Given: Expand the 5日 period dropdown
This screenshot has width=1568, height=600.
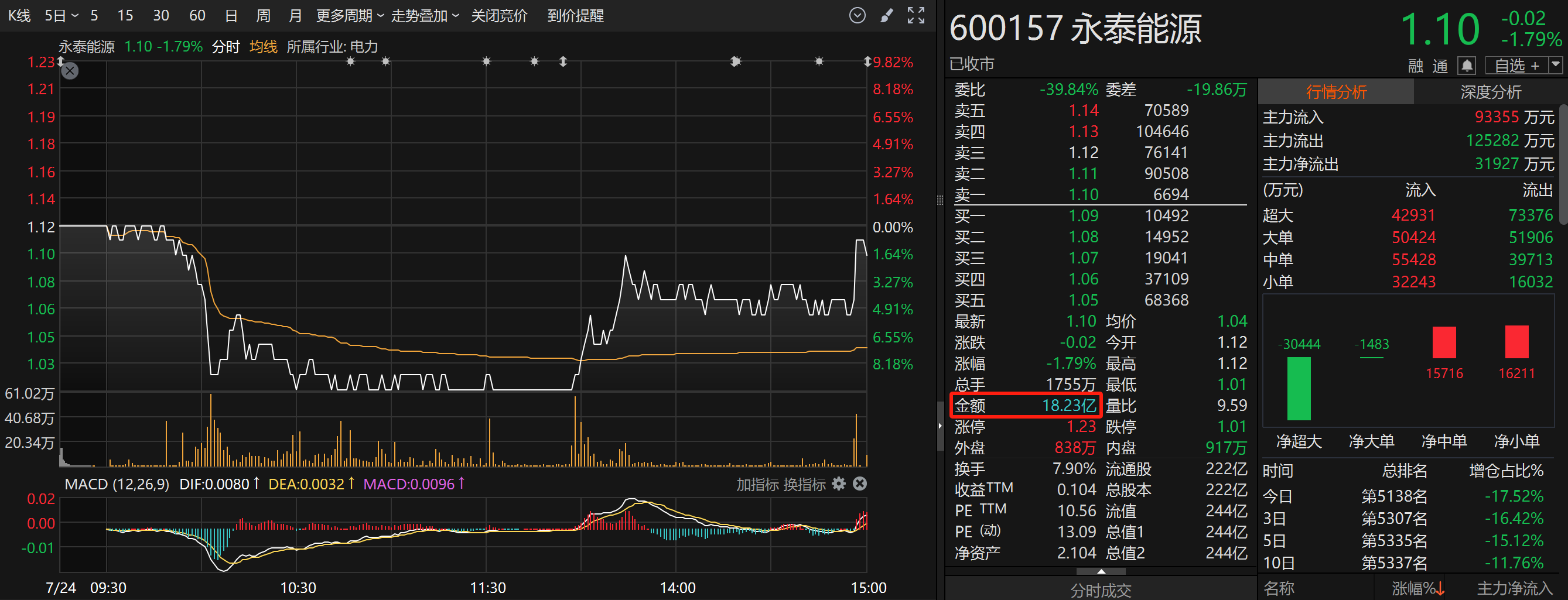Looking at the screenshot, I should point(62,16).
